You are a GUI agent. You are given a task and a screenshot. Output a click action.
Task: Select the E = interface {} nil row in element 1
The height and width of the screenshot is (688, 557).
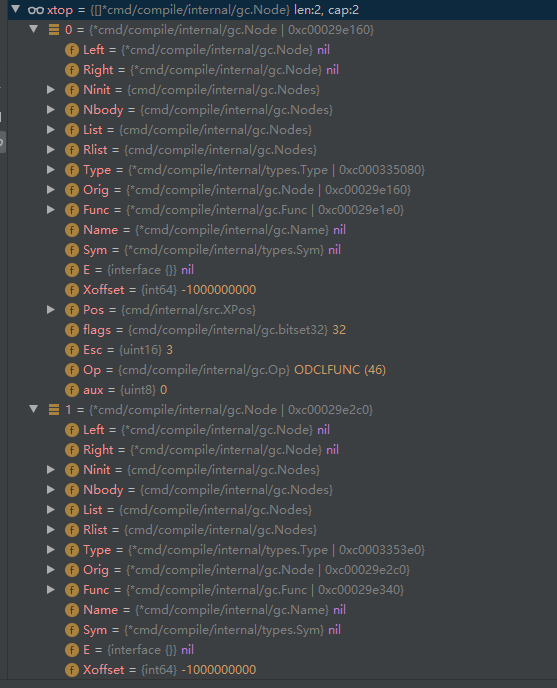282,650
